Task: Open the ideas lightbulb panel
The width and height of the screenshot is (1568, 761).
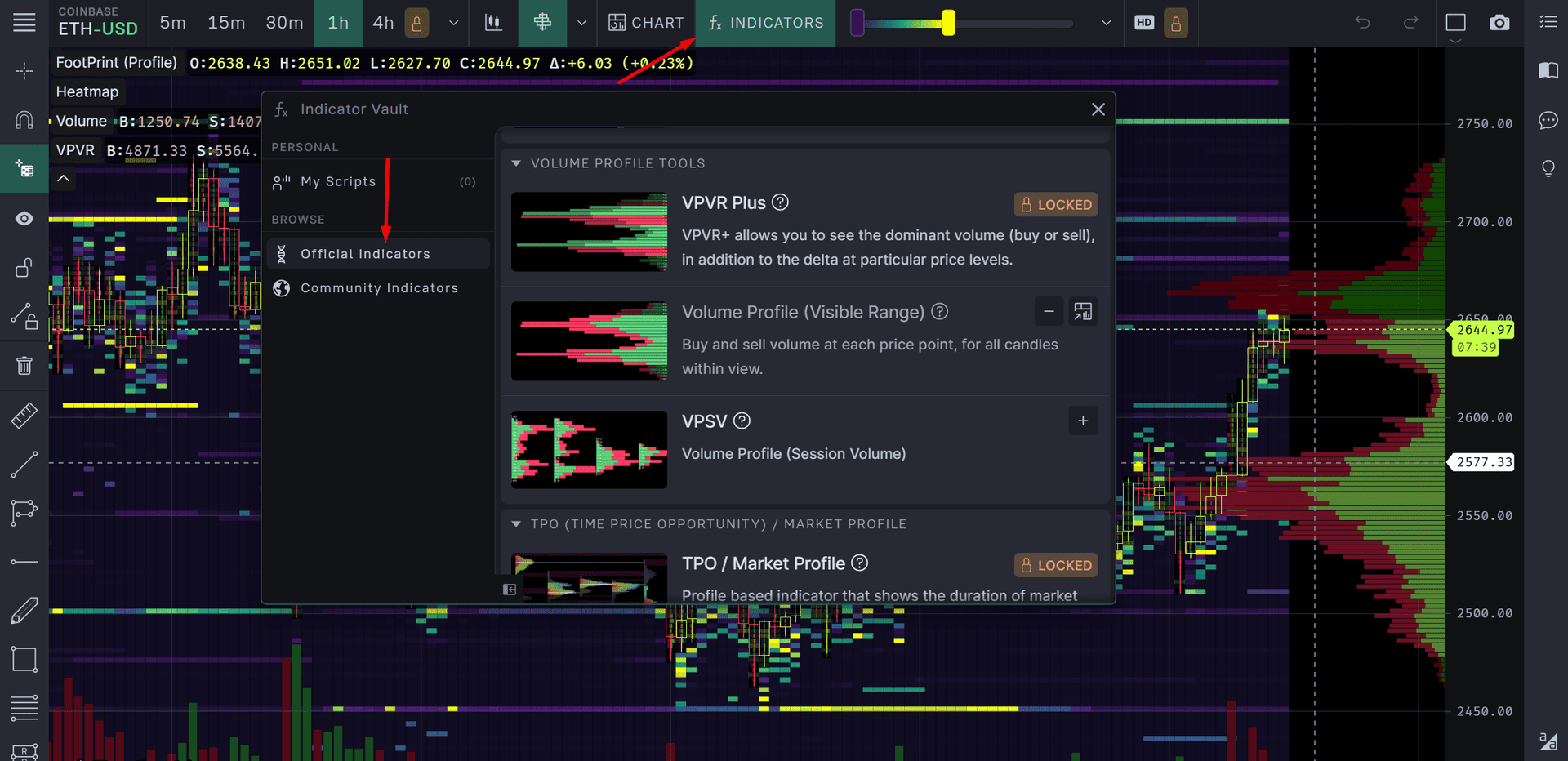Action: click(1548, 169)
